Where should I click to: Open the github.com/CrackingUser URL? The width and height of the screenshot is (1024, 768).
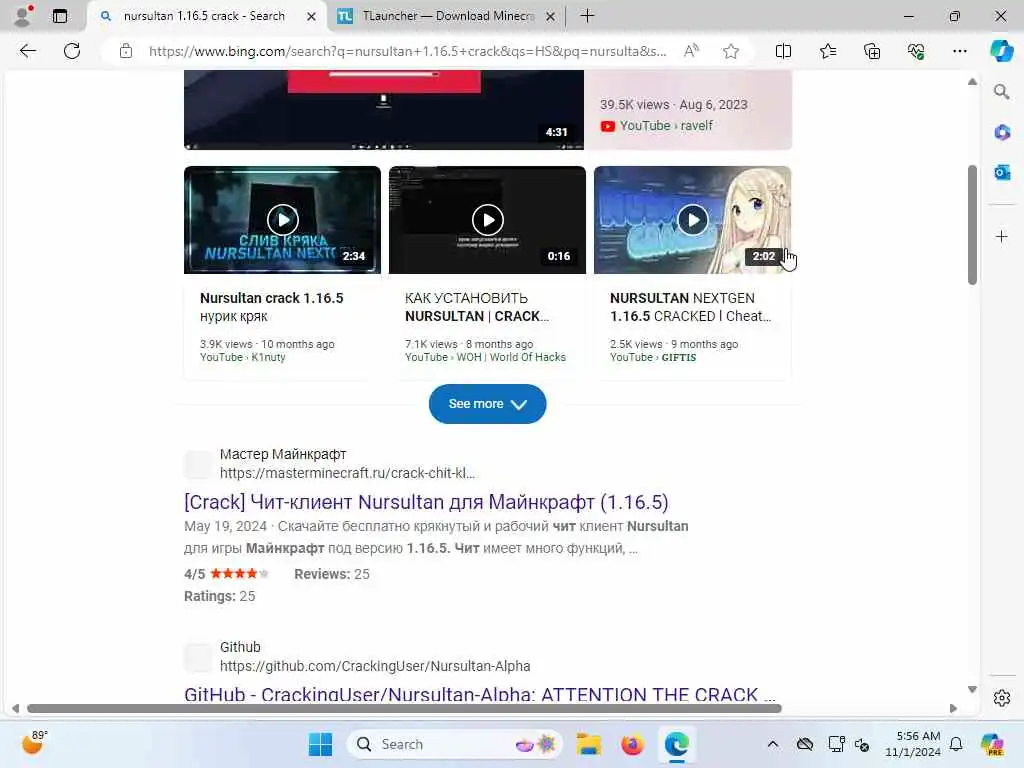pyautogui.click(x=375, y=666)
